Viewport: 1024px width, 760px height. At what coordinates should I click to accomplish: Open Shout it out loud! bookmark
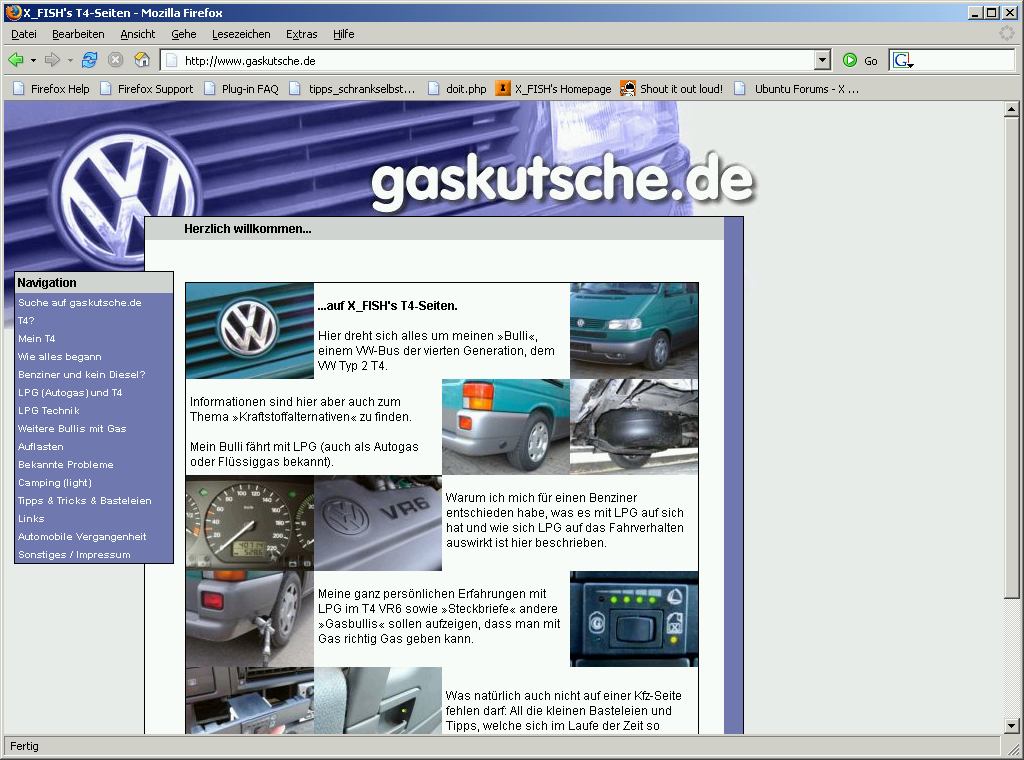click(x=672, y=89)
